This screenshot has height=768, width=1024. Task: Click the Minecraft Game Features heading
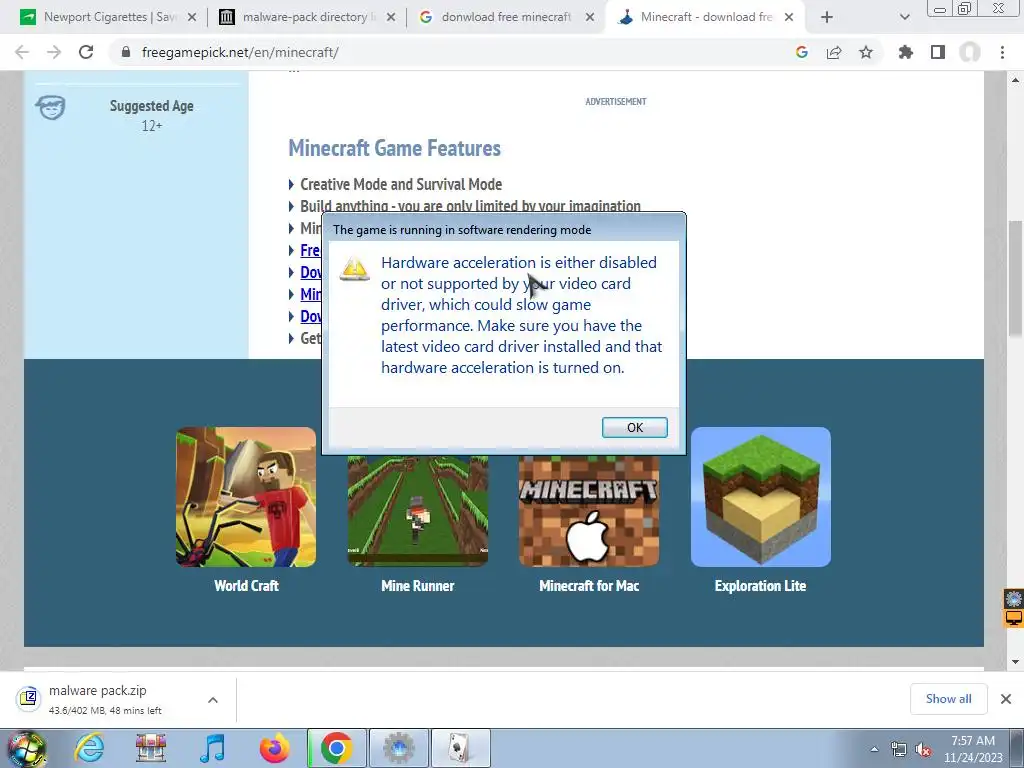[x=394, y=148]
